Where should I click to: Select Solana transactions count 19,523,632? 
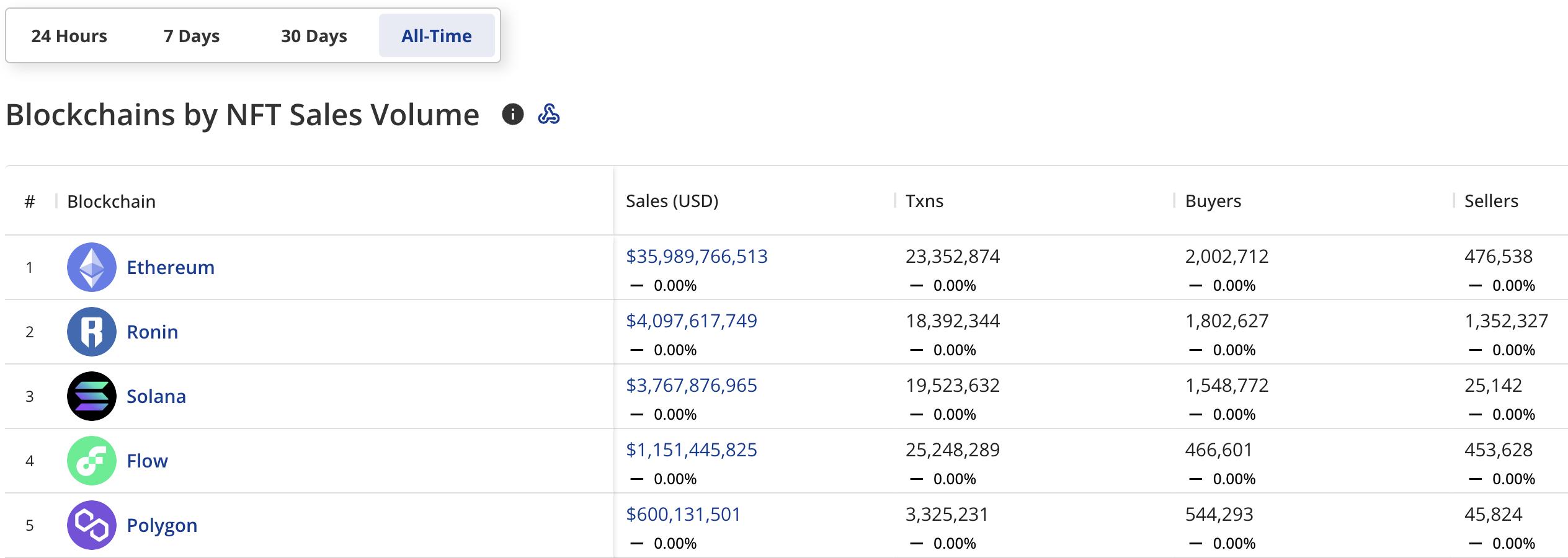click(953, 385)
